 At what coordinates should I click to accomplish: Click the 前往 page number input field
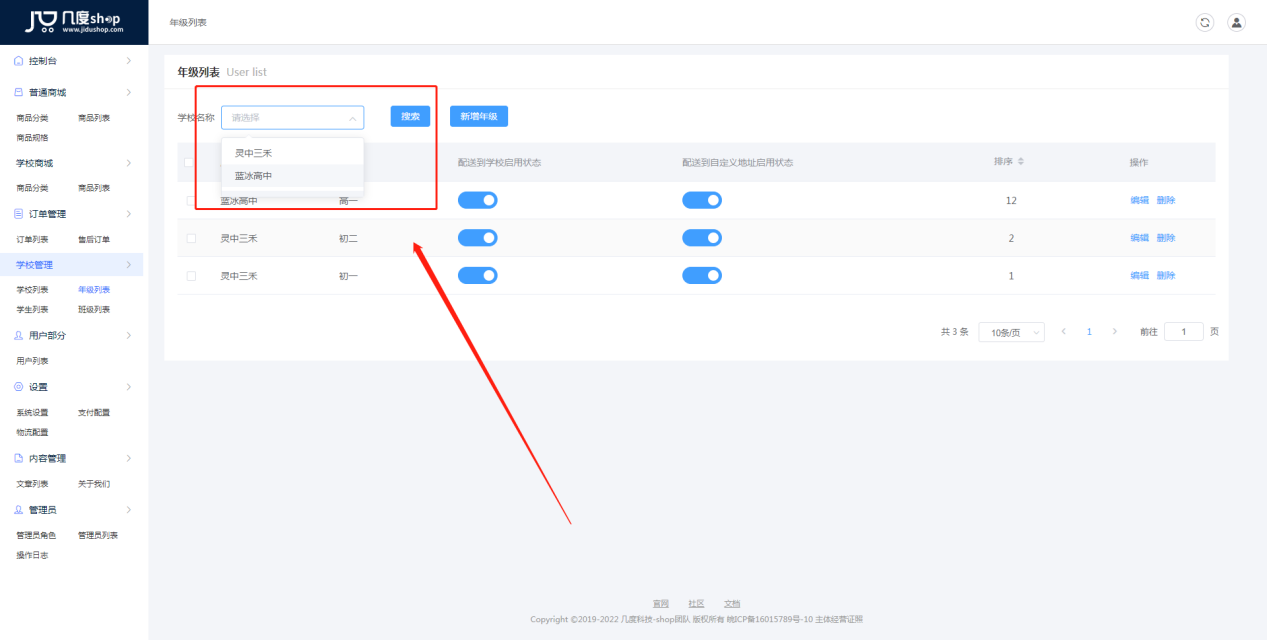pos(1183,332)
